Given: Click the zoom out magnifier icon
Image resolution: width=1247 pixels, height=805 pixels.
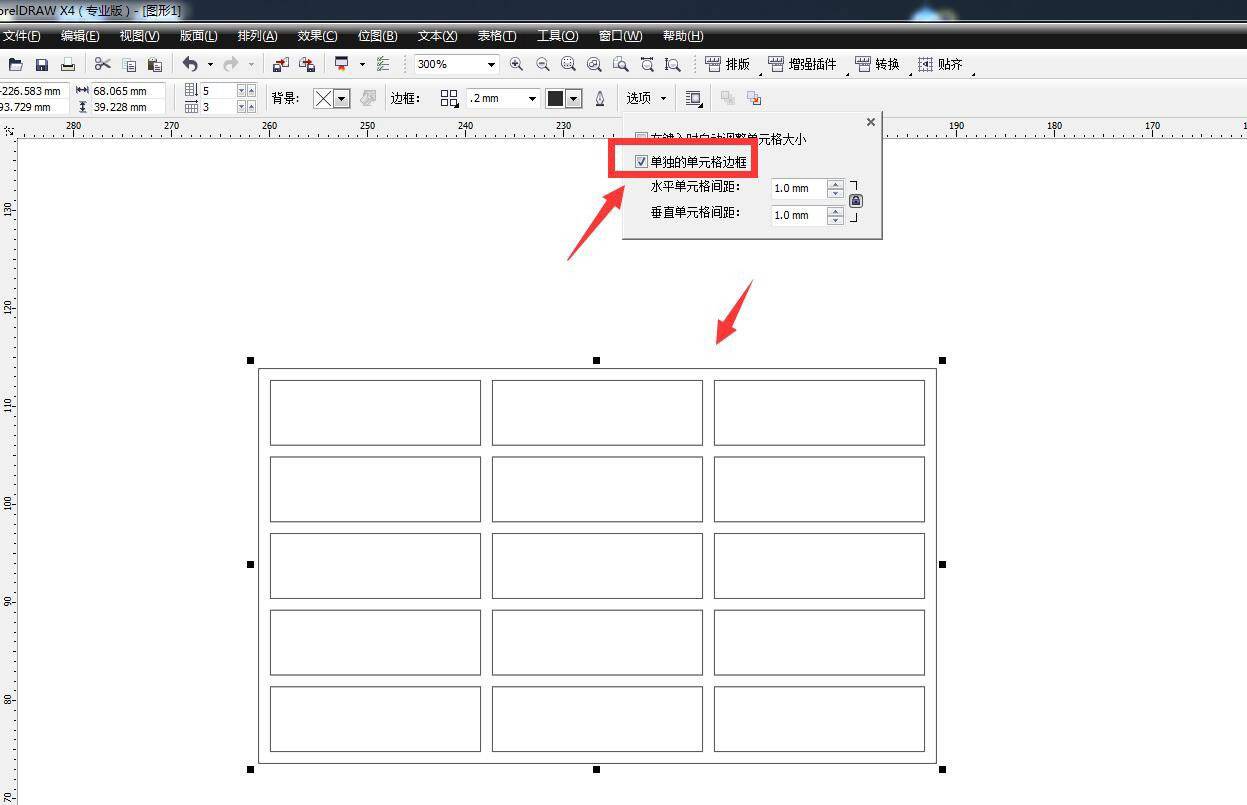Looking at the screenshot, I should click(x=542, y=64).
